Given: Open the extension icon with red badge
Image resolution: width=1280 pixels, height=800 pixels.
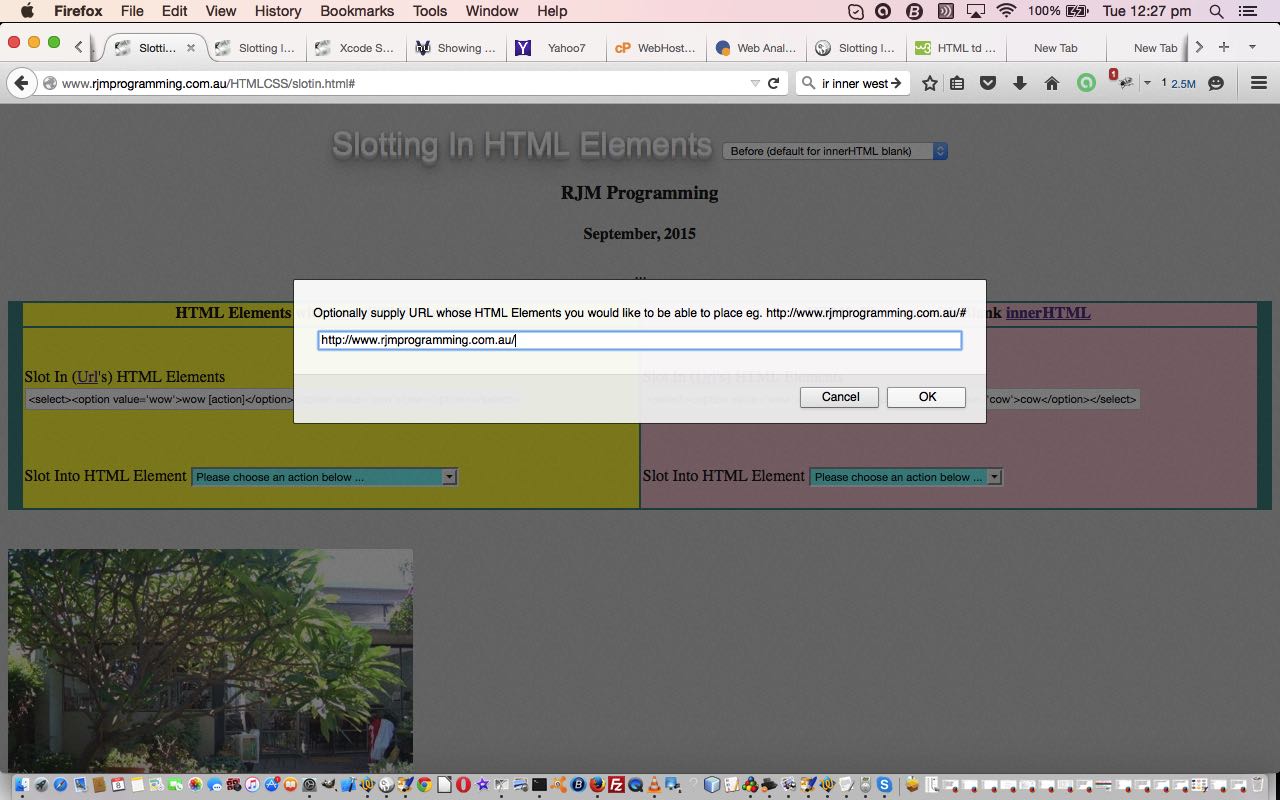Looking at the screenshot, I should point(1124,82).
